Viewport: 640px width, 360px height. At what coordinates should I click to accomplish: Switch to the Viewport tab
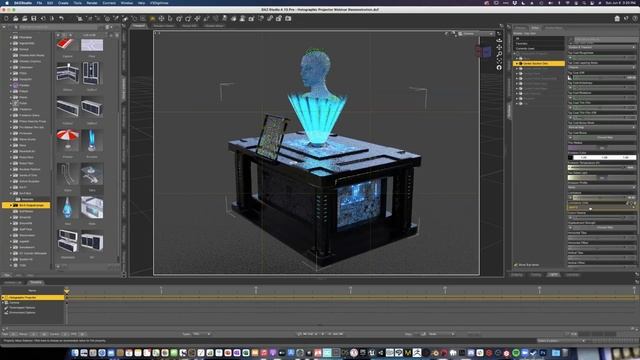tap(139, 26)
